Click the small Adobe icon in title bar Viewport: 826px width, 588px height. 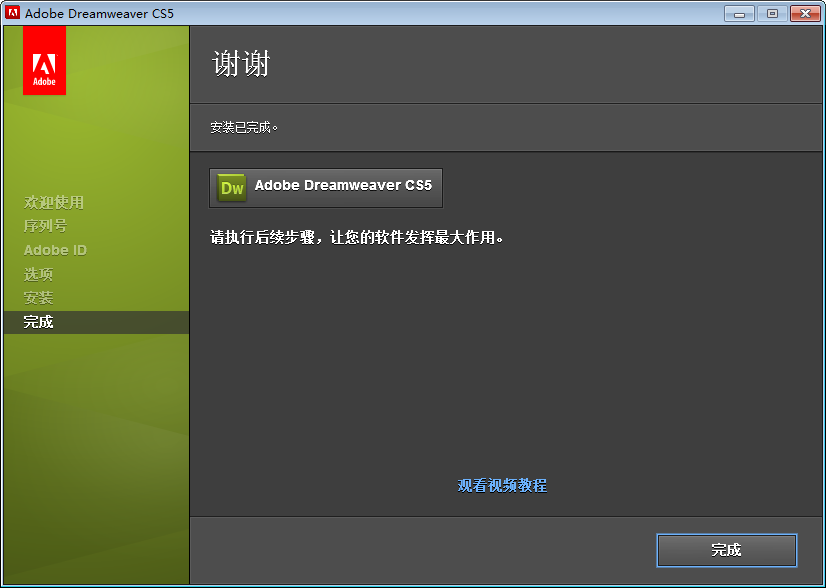[12, 13]
